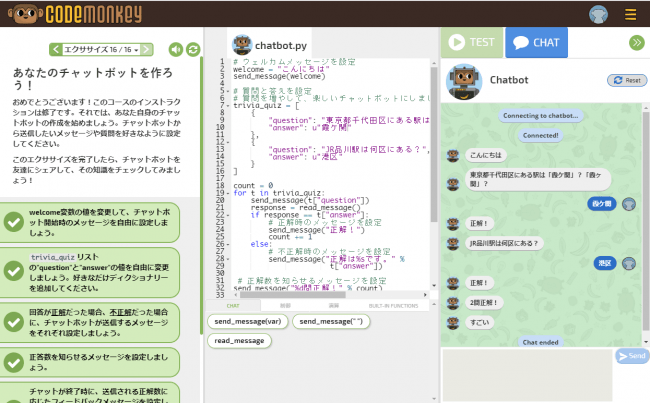650x403 pixels.
Task: Click the 霞ケ関 user reply bubble
Action: [601, 204]
